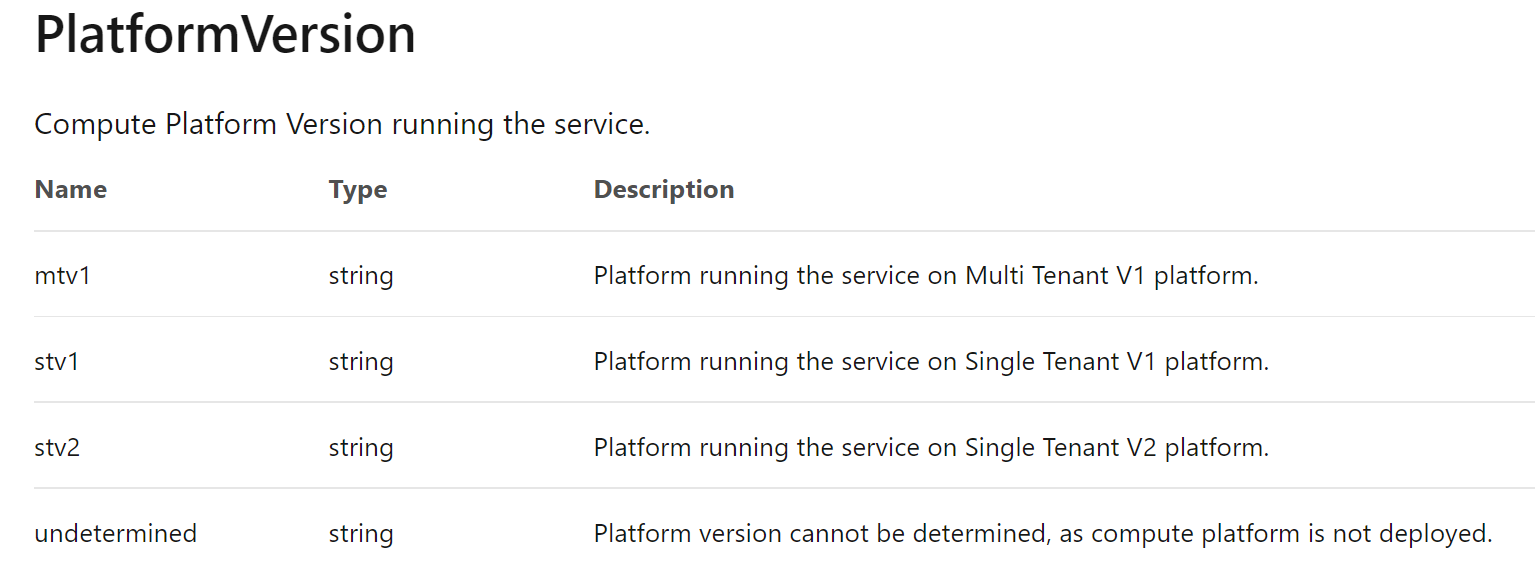Click the undetermined name cell
Image resolution: width=1535 pixels, height=572 pixels.
pyautogui.click(x=115, y=534)
